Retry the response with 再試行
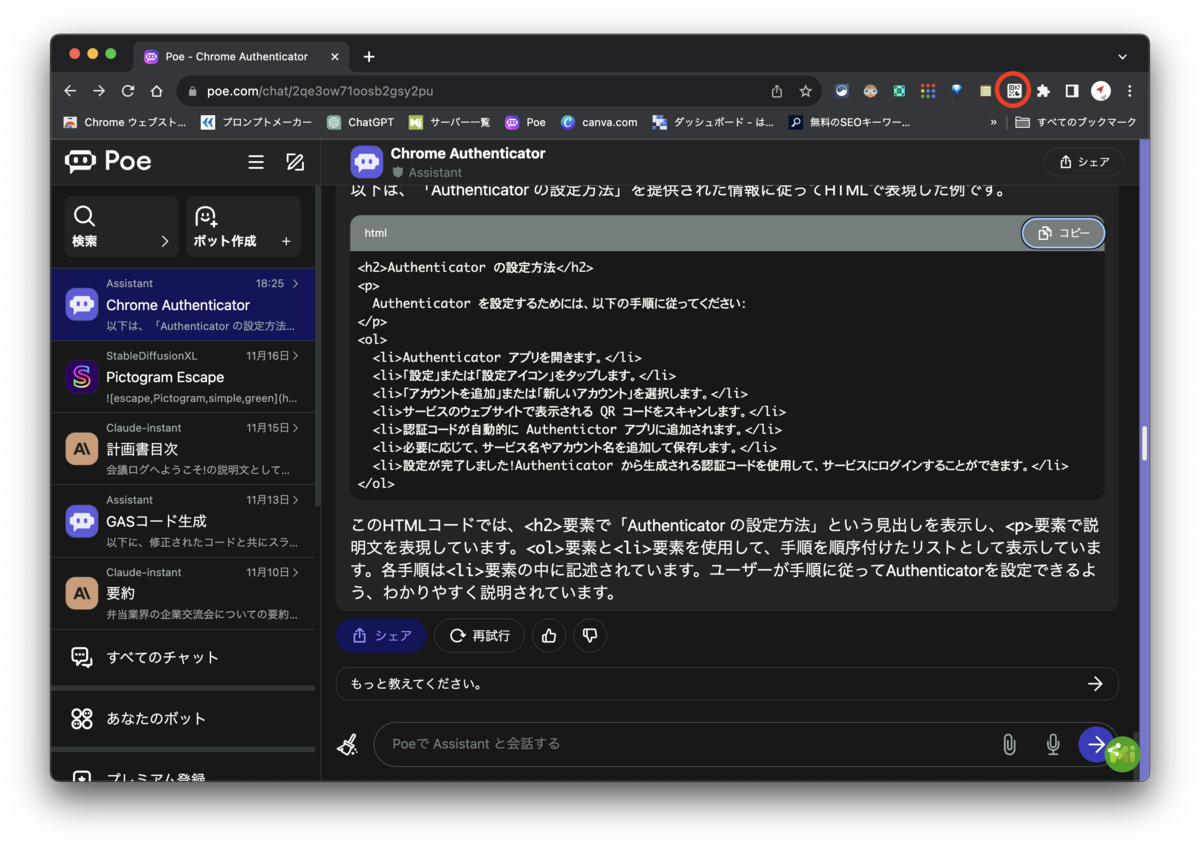This screenshot has width=1200, height=848. (x=479, y=635)
